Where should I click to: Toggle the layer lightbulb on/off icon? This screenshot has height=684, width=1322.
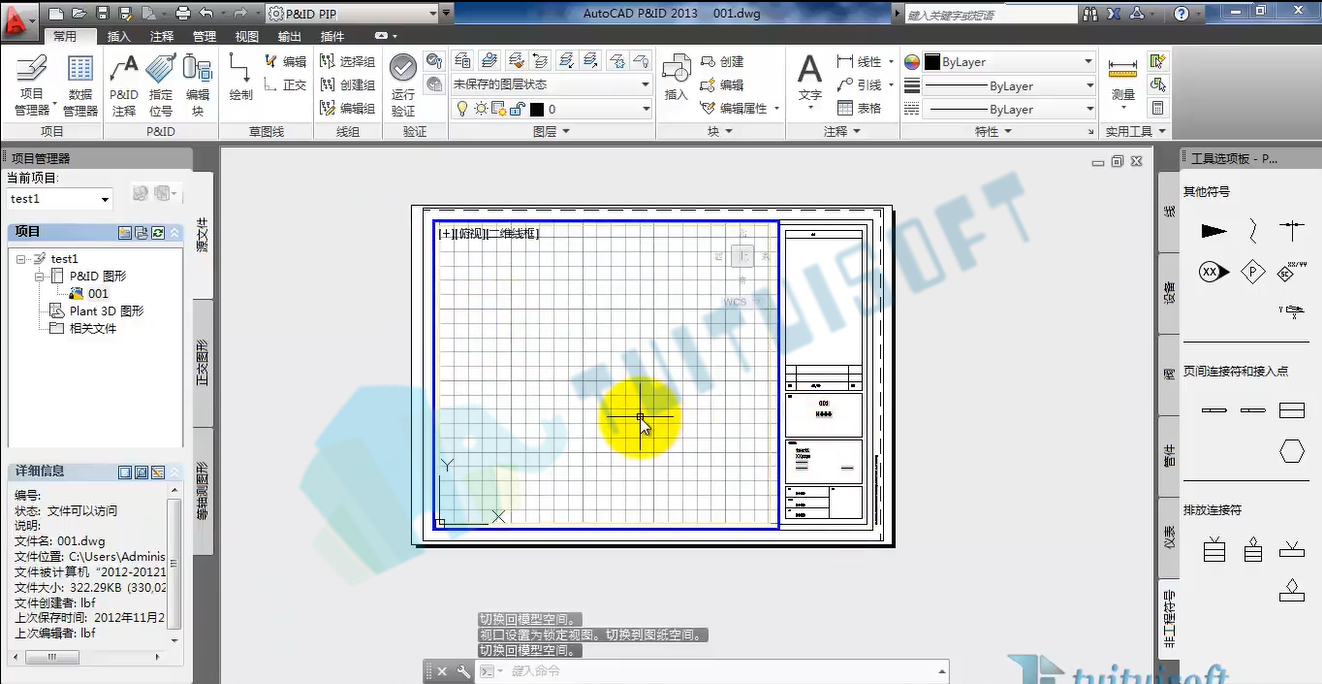point(463,109)
